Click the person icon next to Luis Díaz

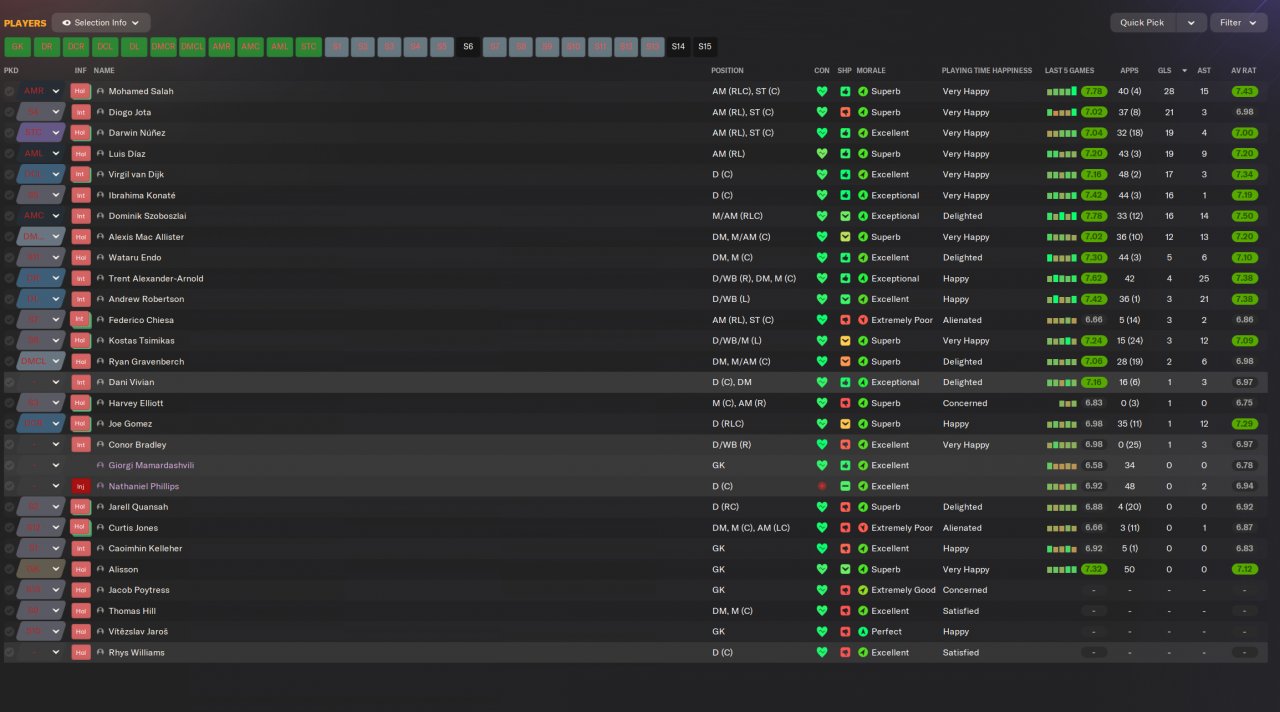click(x=100, y=154)
